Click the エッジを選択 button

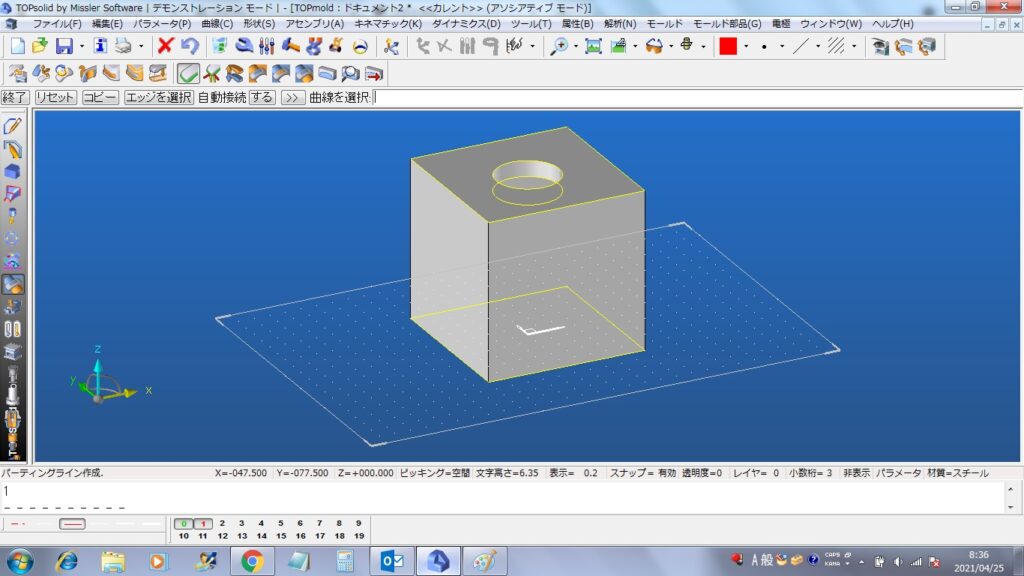coord(158,97)
